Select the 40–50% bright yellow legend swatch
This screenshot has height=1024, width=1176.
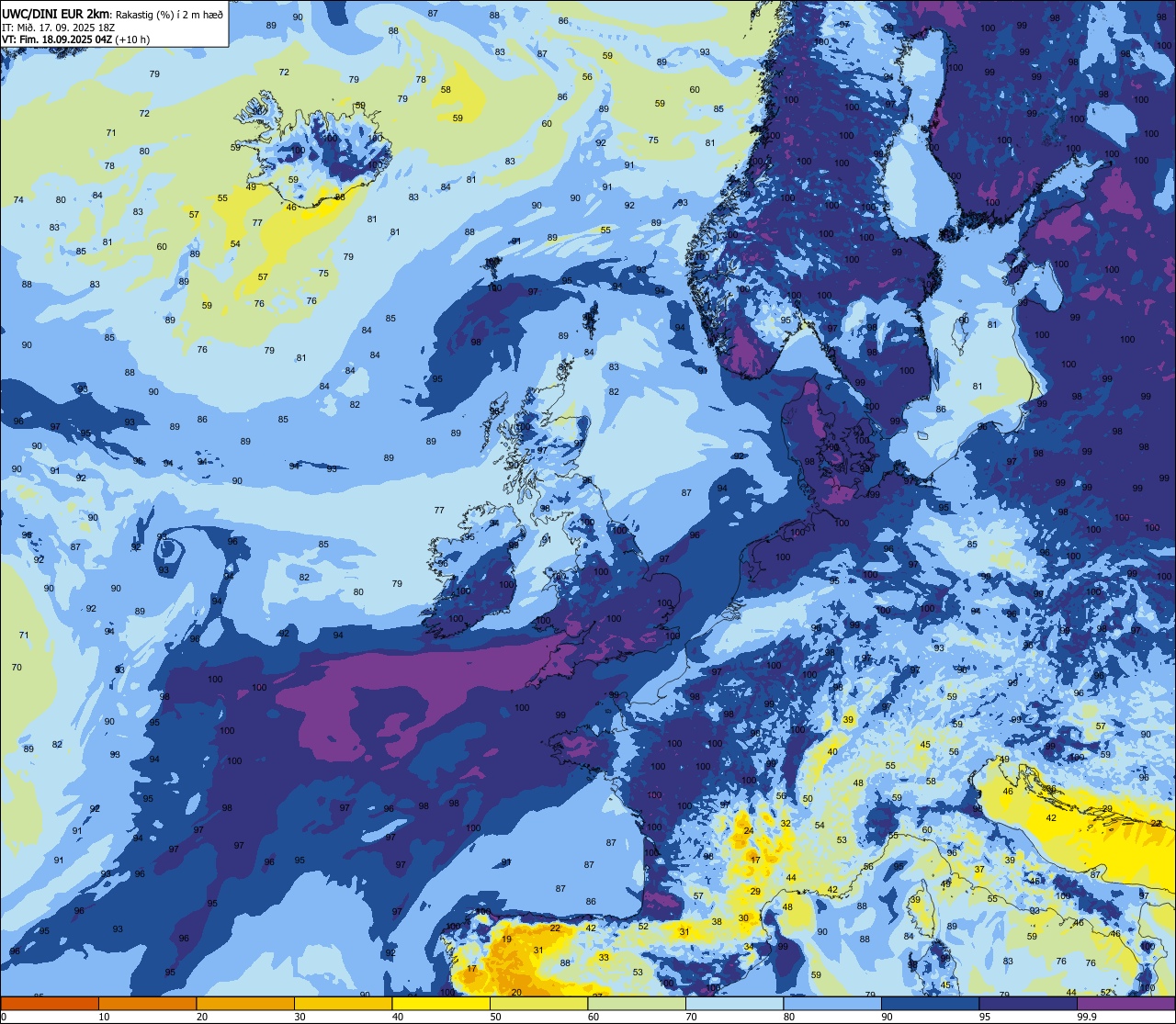[x=441, y=1003]
